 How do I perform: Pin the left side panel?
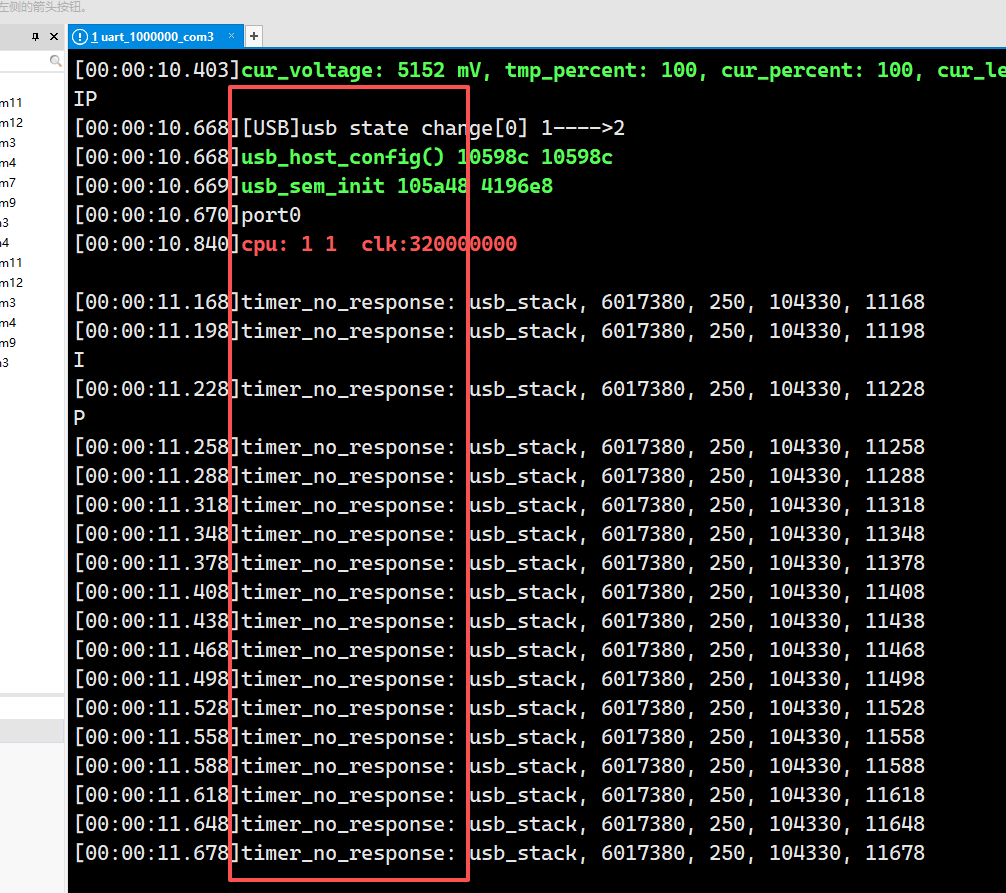(35, 37)
